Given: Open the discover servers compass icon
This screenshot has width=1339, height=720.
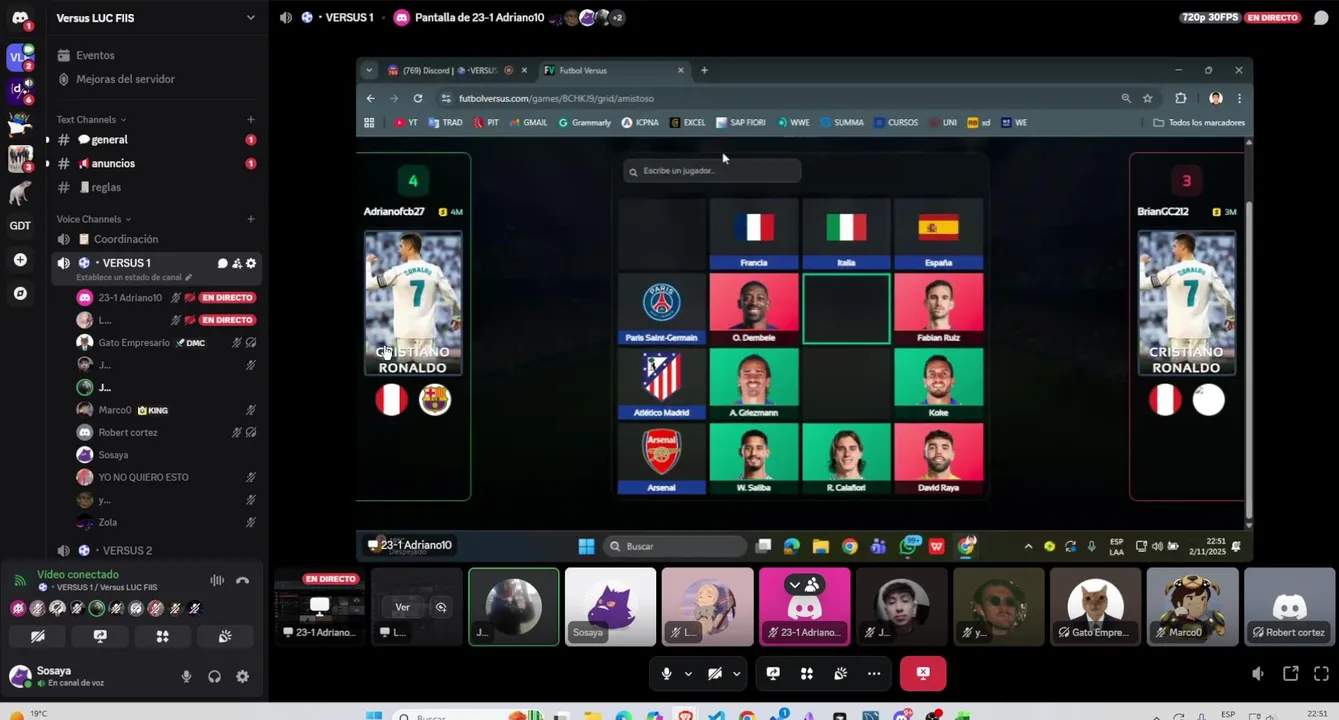Looking at the screenshot, I should (x=20, y=294).
